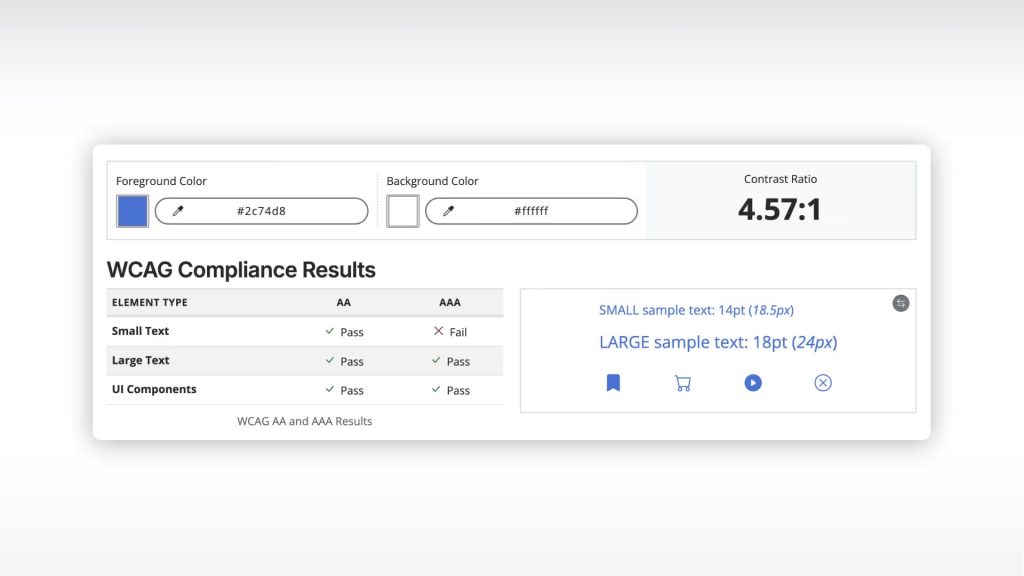The height and width of the screenshot is (576, 1024).
Task: Open the white background color swatch
Action: point(403,211)
